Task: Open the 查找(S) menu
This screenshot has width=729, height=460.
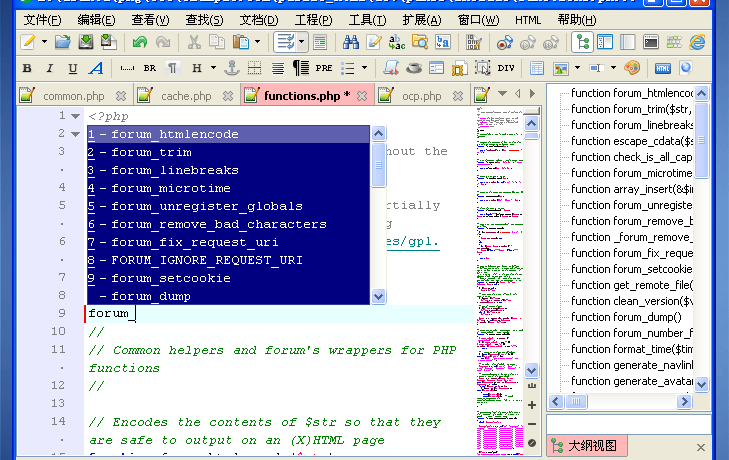Action: 204,20
